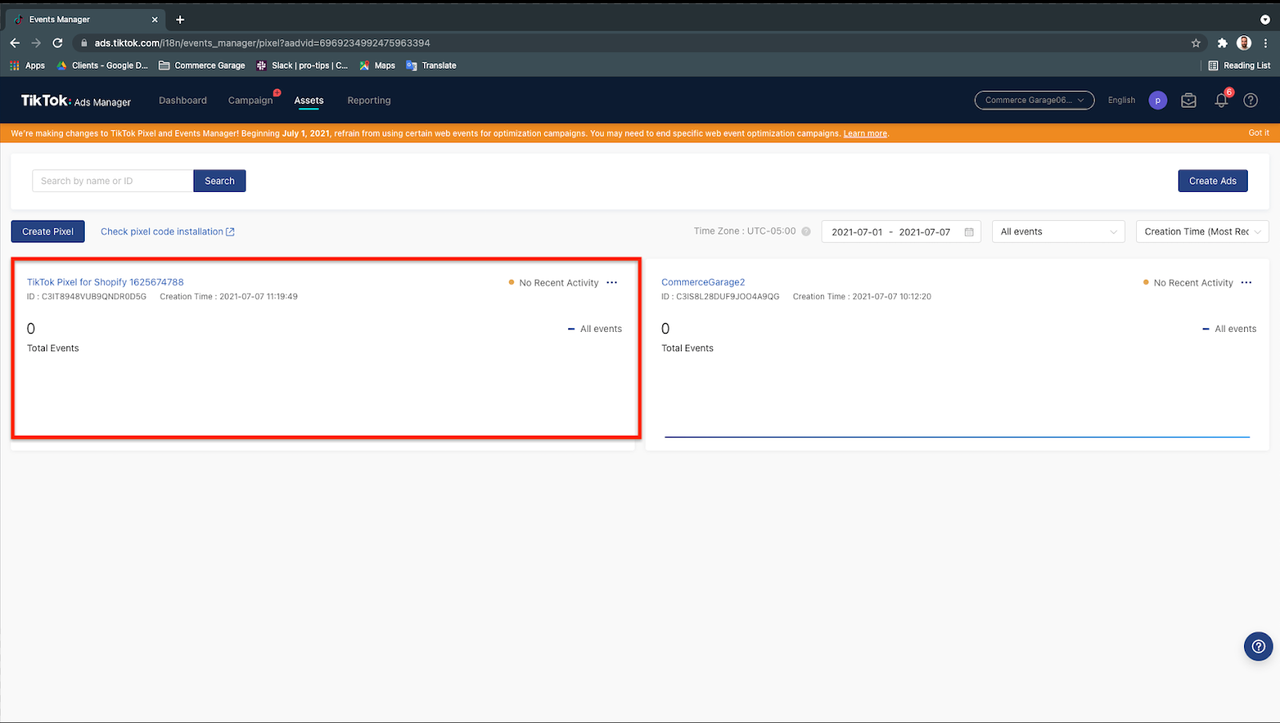This screenshot has width=1280, height=723.
Task: Open the floating help button at bottom right
Action: (x=1258, y=646)
